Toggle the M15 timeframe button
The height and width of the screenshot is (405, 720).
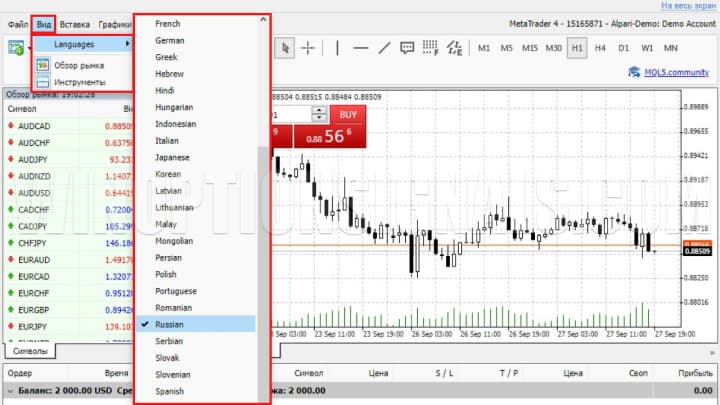(x=530, y=47)
